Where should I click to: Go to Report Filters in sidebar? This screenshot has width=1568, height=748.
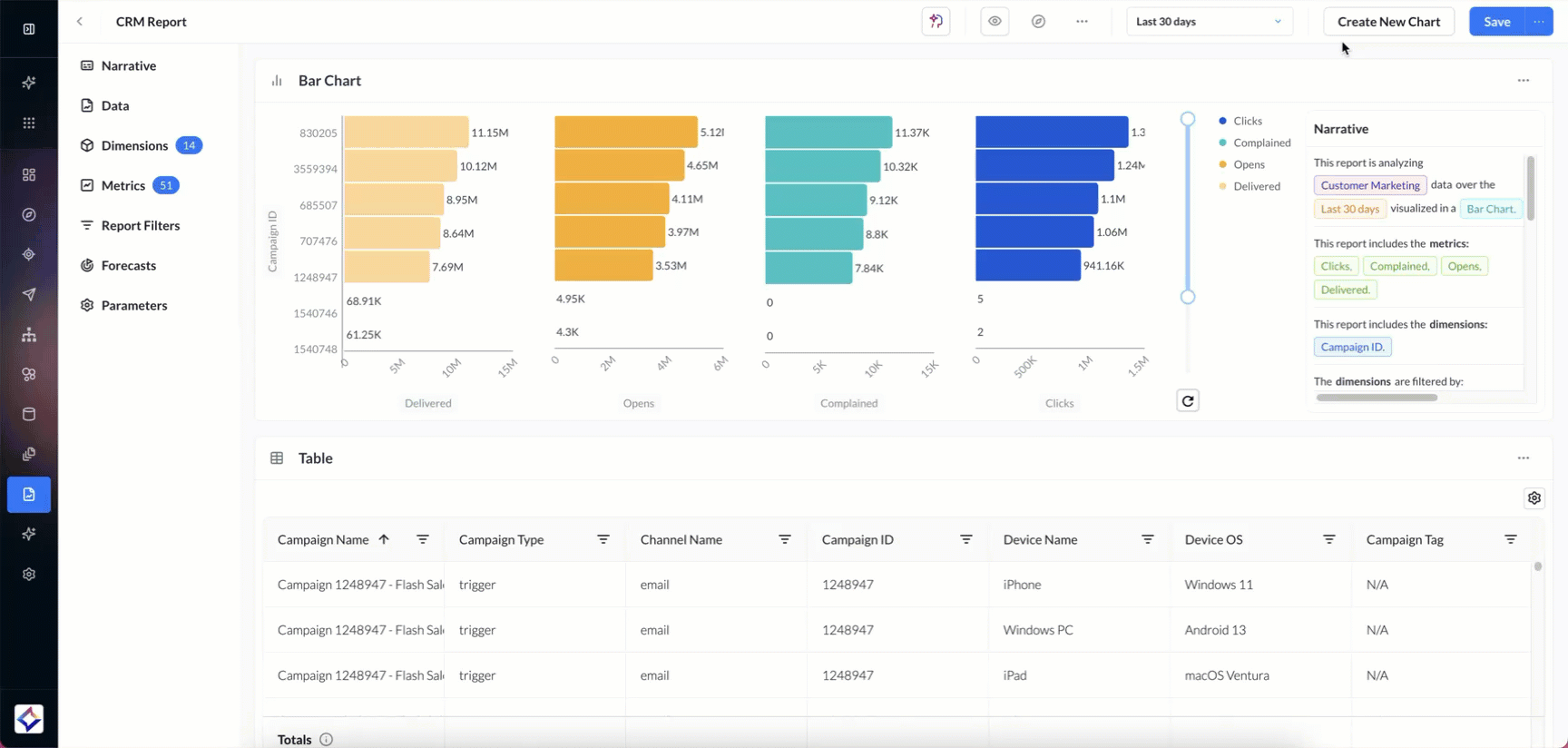[x=140, y=225]
